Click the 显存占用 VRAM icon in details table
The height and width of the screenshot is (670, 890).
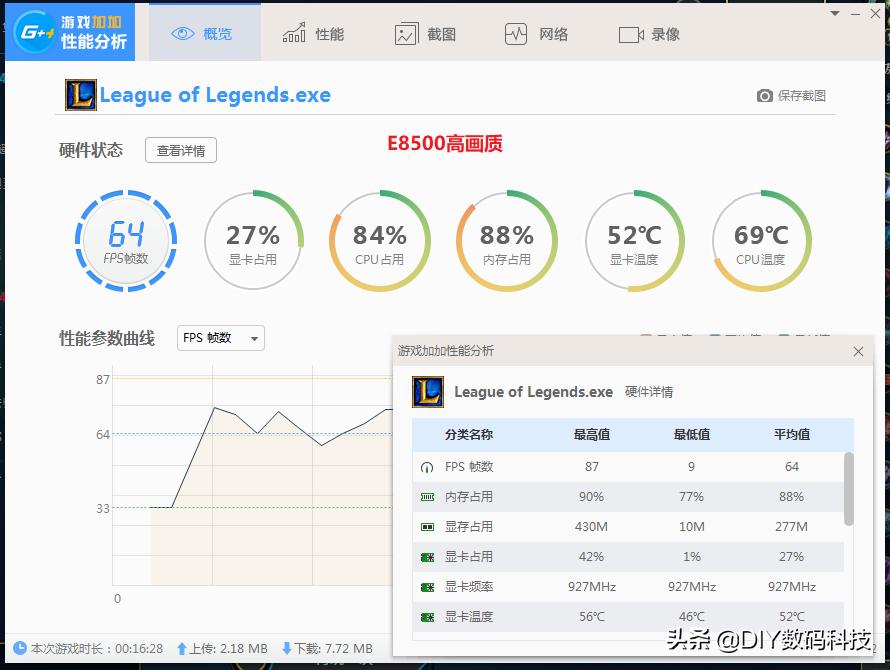tap(426, 526)
